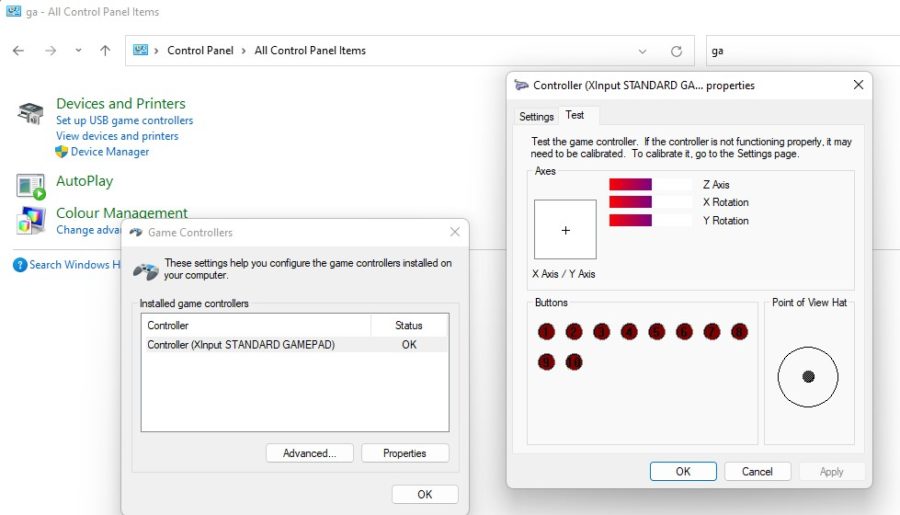This screenshot has width=900, height=515.
Task: Click gamepad icon in Game Controllers title
Action: tap(136, 233)
